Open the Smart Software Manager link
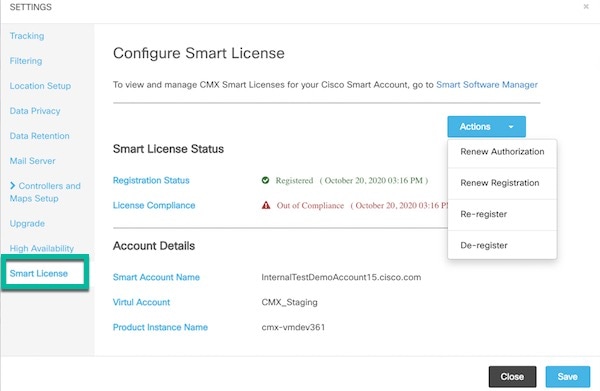This screenshot has width=600, height=391. 487,85
